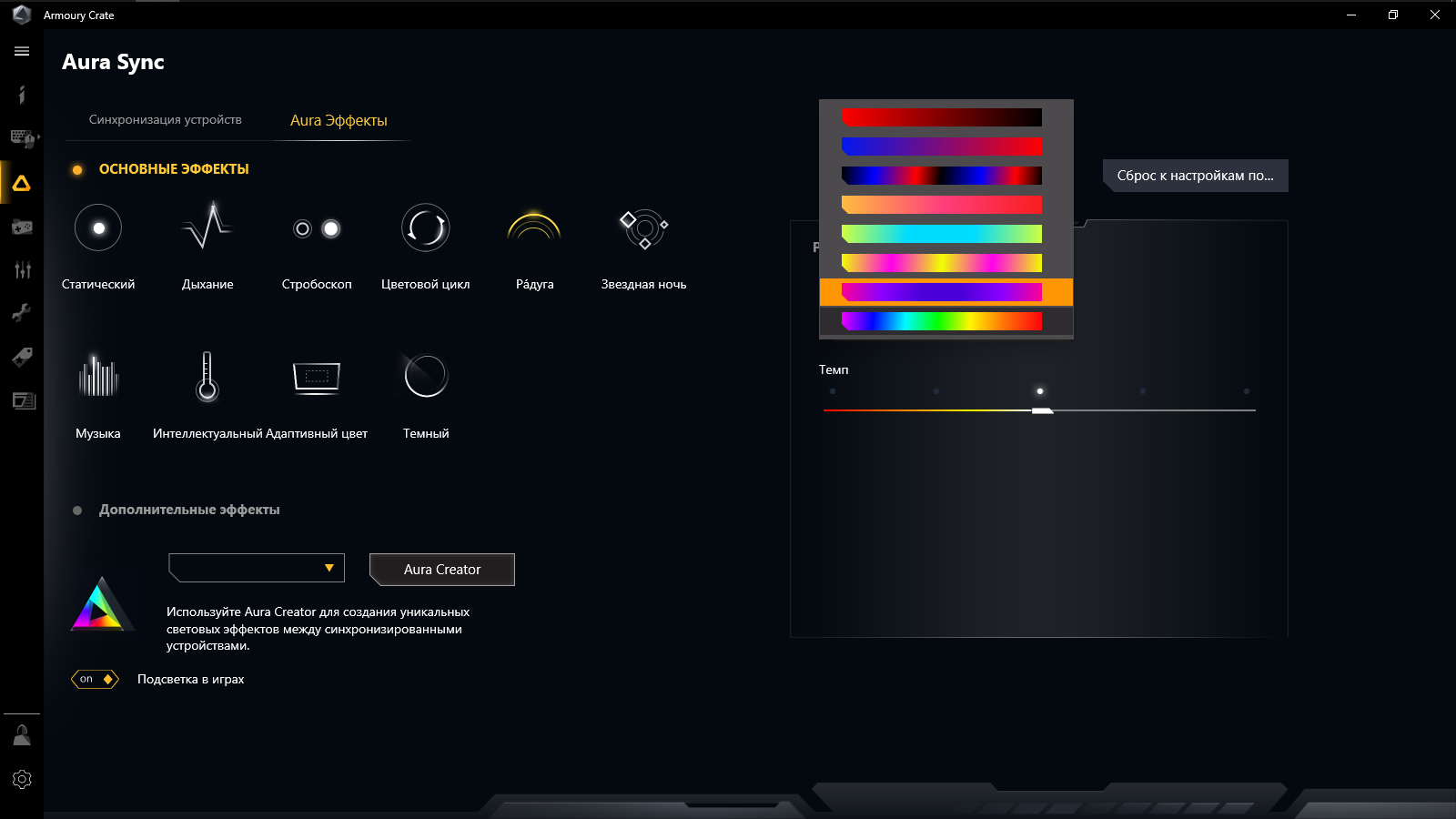1456x819 pixels.
Task: Click the Сброс к настройкам по умолчанию button
Action: 1195,175
